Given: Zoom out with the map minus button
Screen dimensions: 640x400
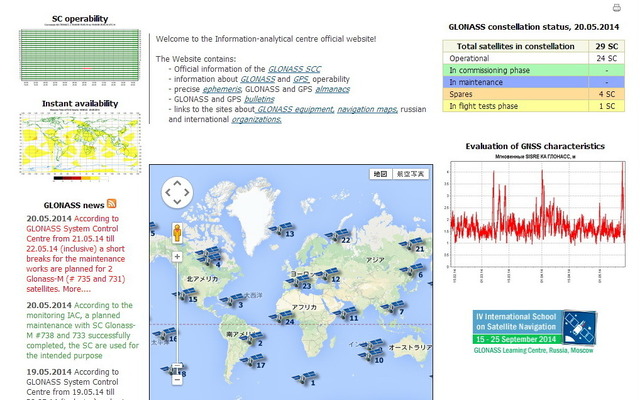Looking at the screenshot, I should click(x=177, y=380).
